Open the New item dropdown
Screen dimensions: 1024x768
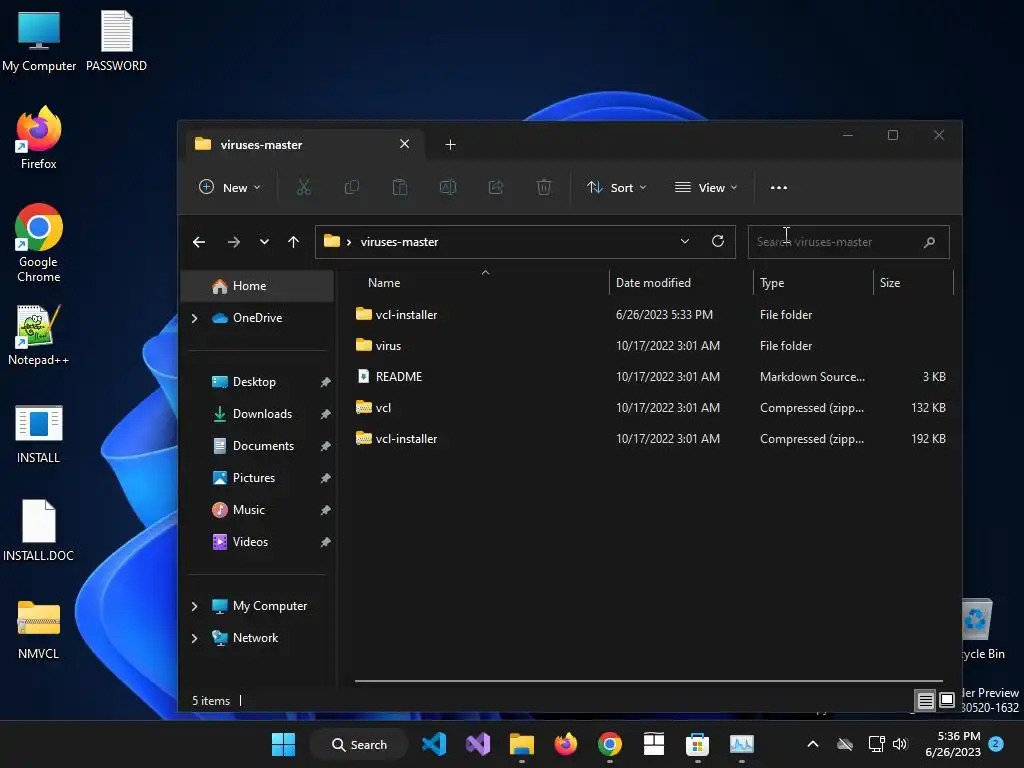[x=229, y=187]
